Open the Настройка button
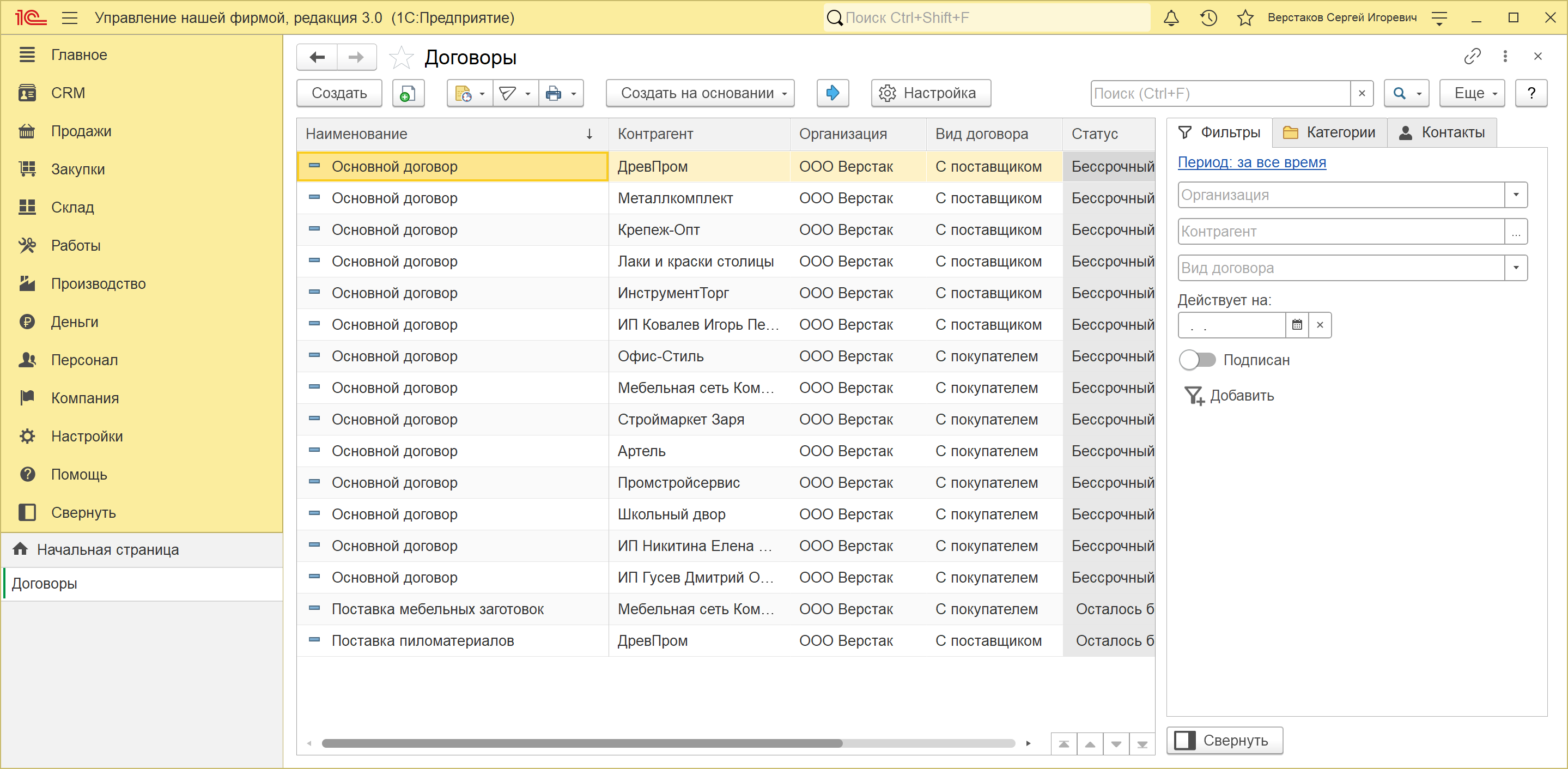The image size is (1568, 769). [x=931, y=93]
